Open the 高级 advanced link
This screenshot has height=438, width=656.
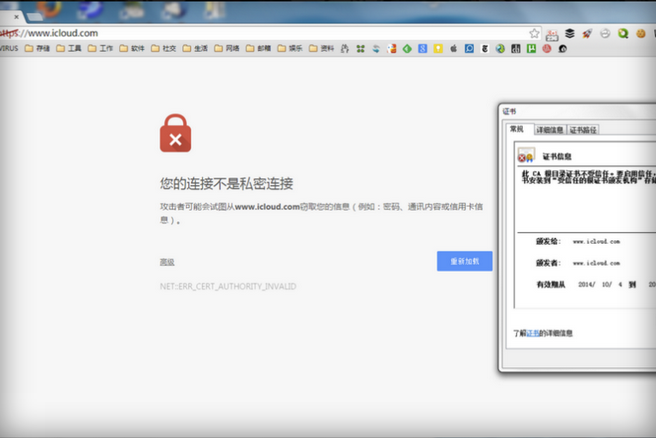(167, 262)
